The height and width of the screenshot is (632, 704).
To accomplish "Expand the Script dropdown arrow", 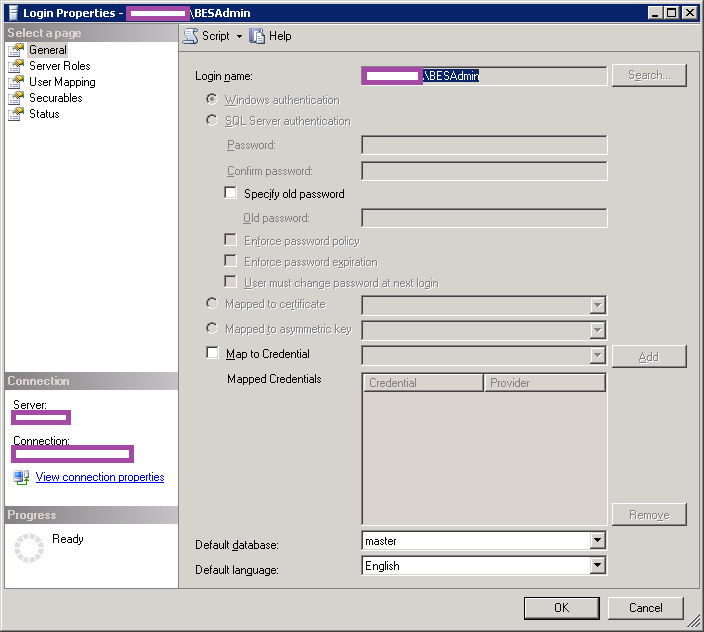I will click(x=239, y=36).
